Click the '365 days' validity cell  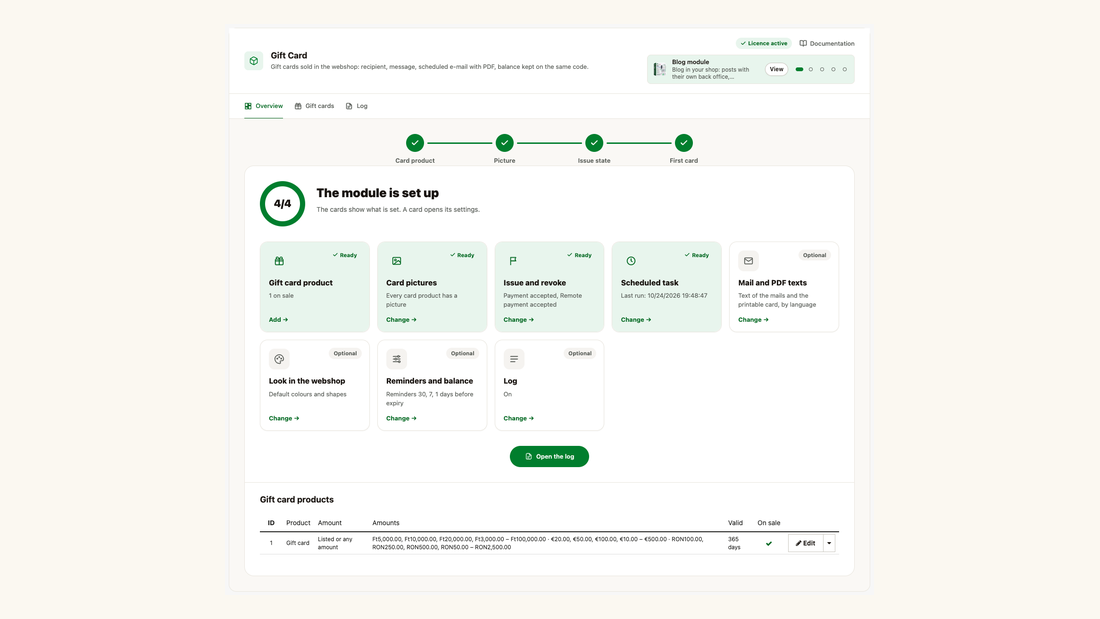tap(734, 543)
